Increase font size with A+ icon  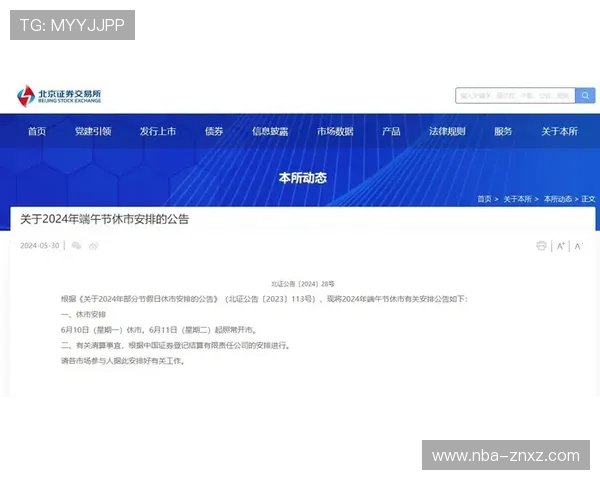coord(561,246)
